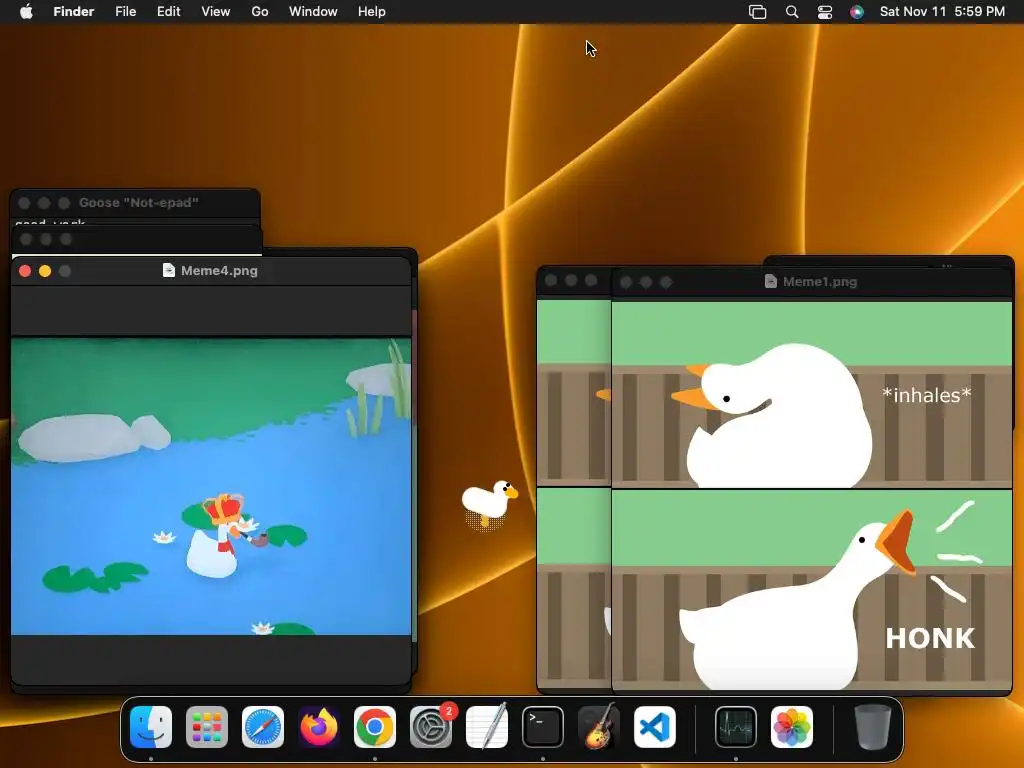Open the Edit menu

click(168, 12)
